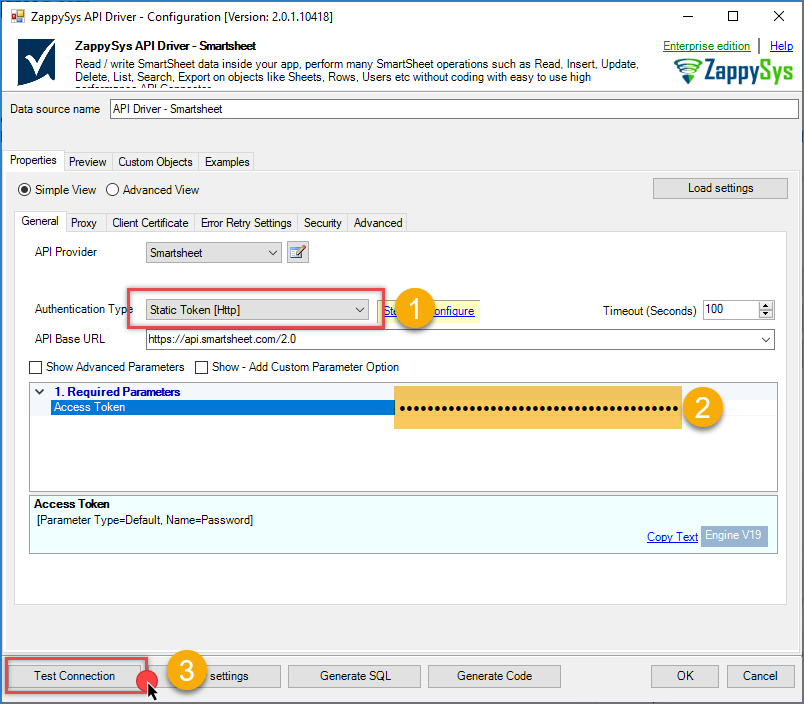This screenshot has height=704, width=804.
Task: Click the ZappySys application title bar icon
Action: [18, 16]
